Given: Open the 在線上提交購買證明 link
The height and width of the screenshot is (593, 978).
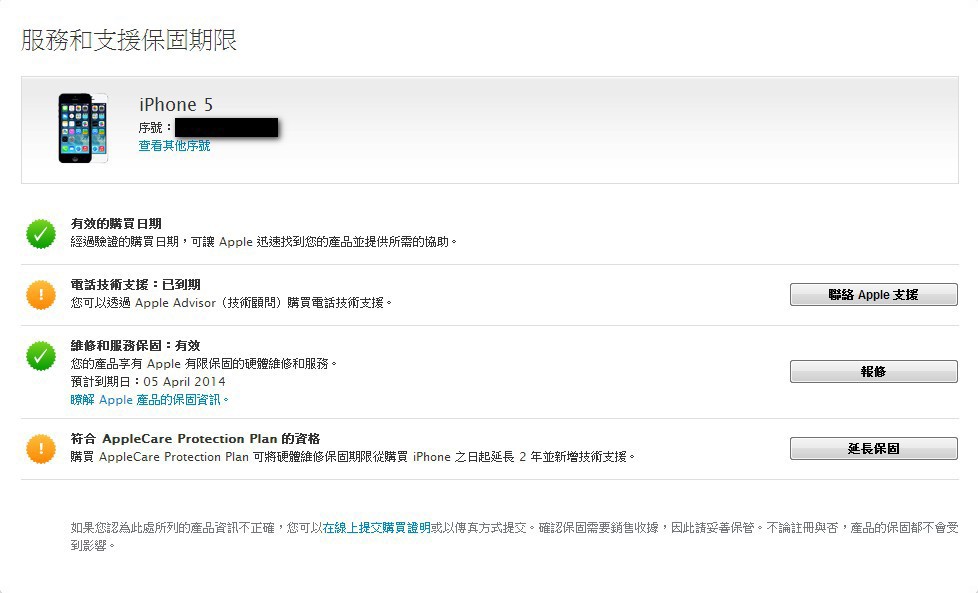Looking at the screenshot, I should point(376,528).
